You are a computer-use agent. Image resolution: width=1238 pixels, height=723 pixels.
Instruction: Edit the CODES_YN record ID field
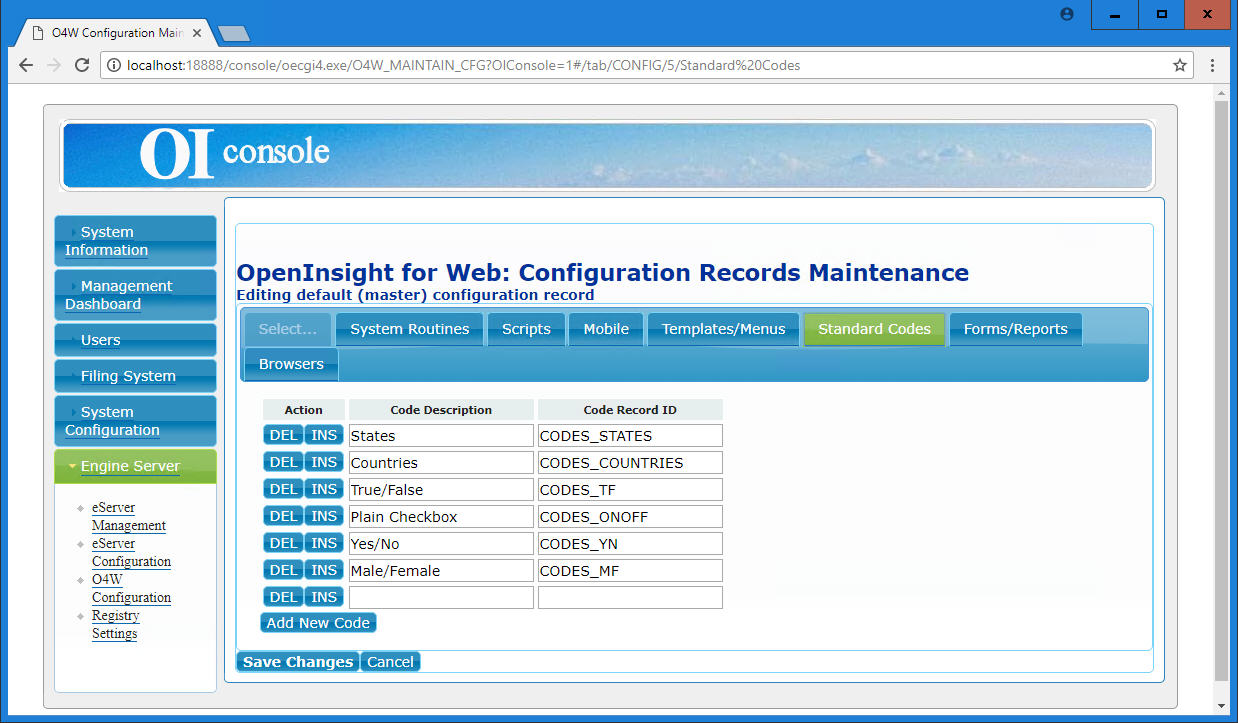point(630,544)
